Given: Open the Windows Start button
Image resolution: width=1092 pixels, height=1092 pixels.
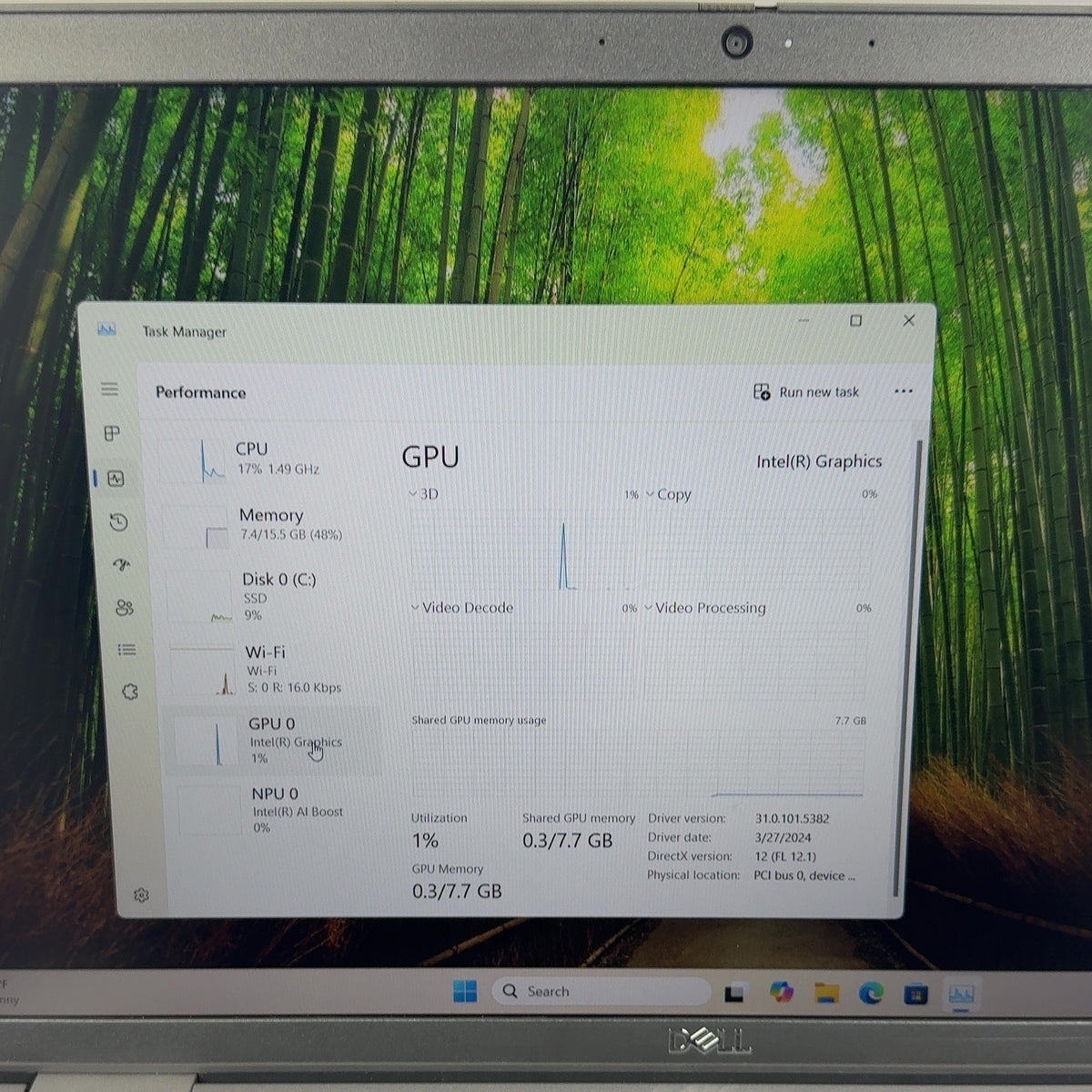Looking at the screenshot, I should point(465,991).
